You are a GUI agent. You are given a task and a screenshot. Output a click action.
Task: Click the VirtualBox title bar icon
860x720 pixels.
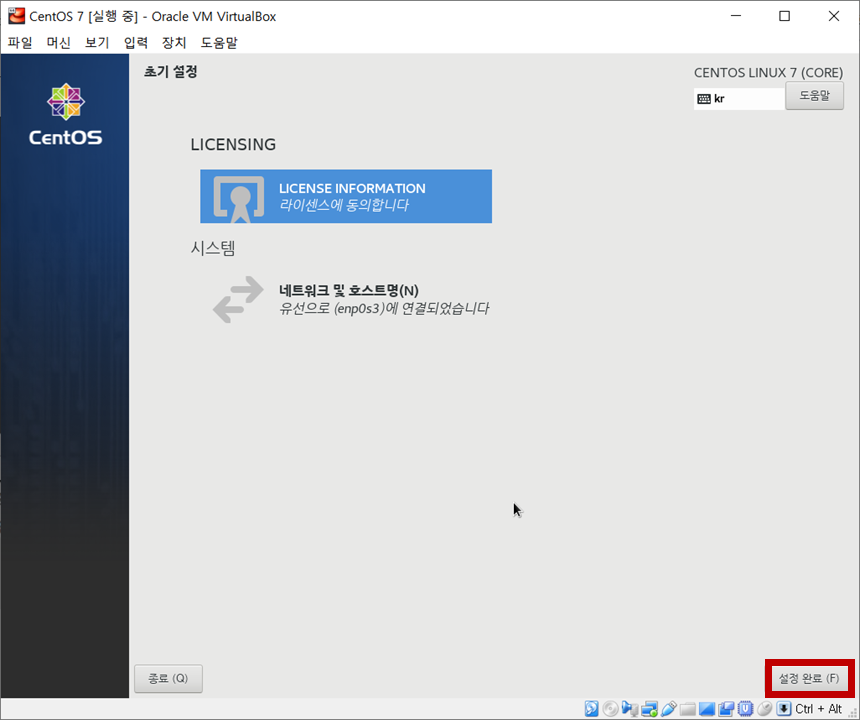[x=16, y=16]
